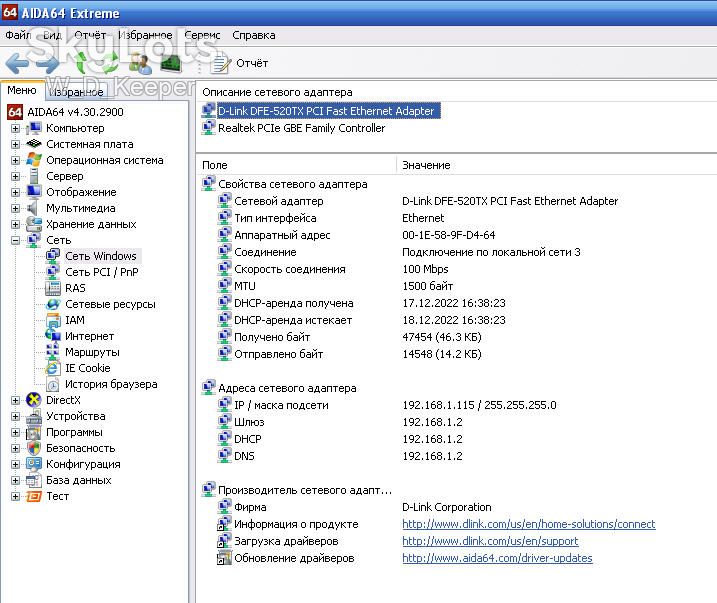
Task: Collapse the Сеть tree node
Action: (x=15, y=240)
